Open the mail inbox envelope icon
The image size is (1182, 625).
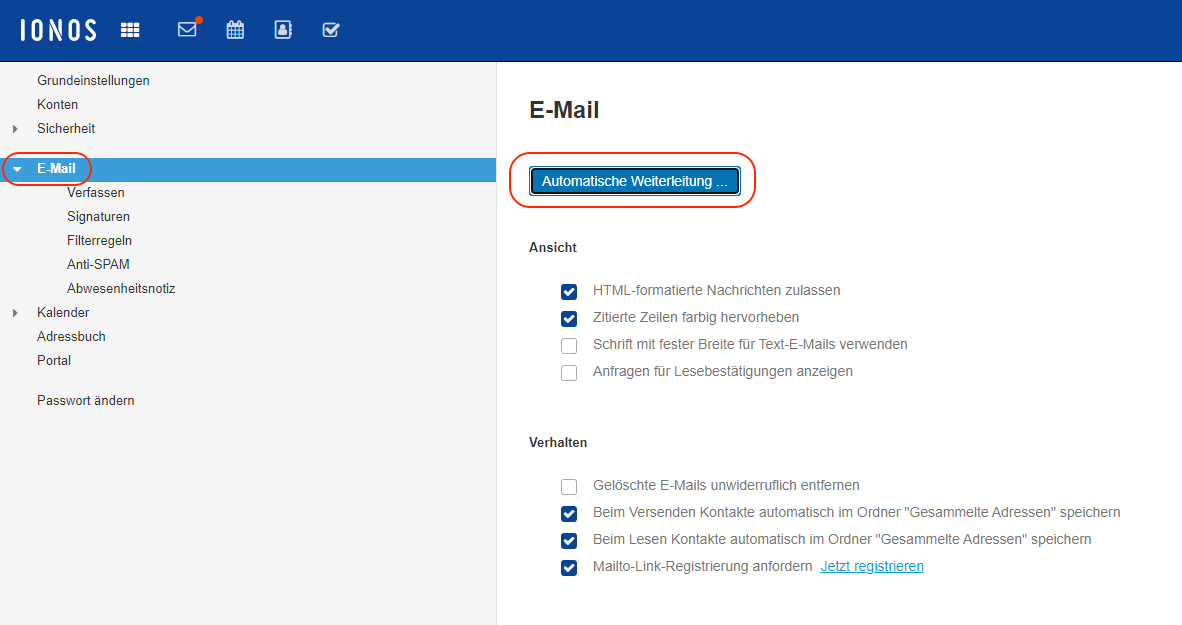[x=187, y=30]
